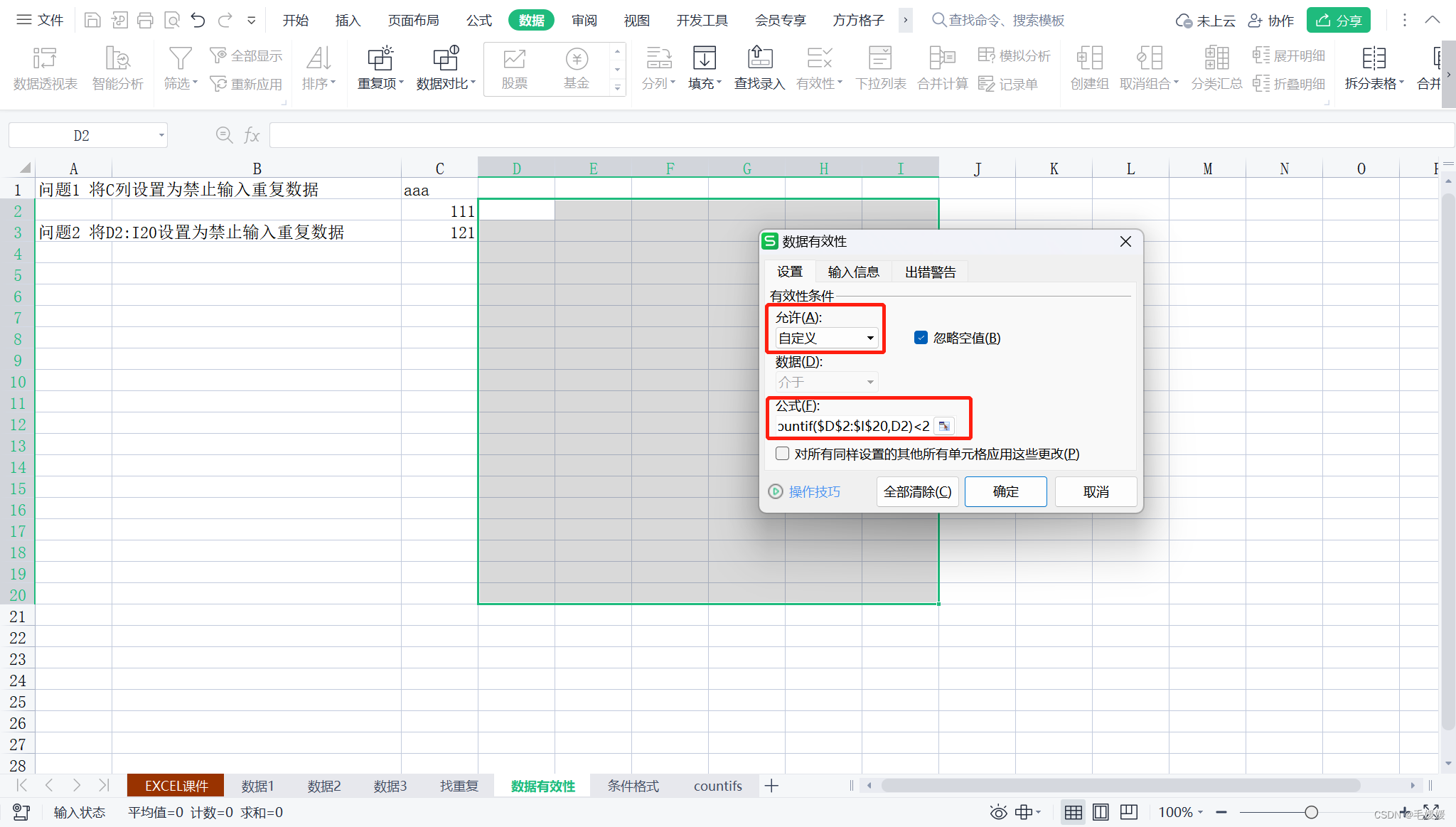
Task: Click the eye protection mode icon in status bar
Action: tap(999, 812)
